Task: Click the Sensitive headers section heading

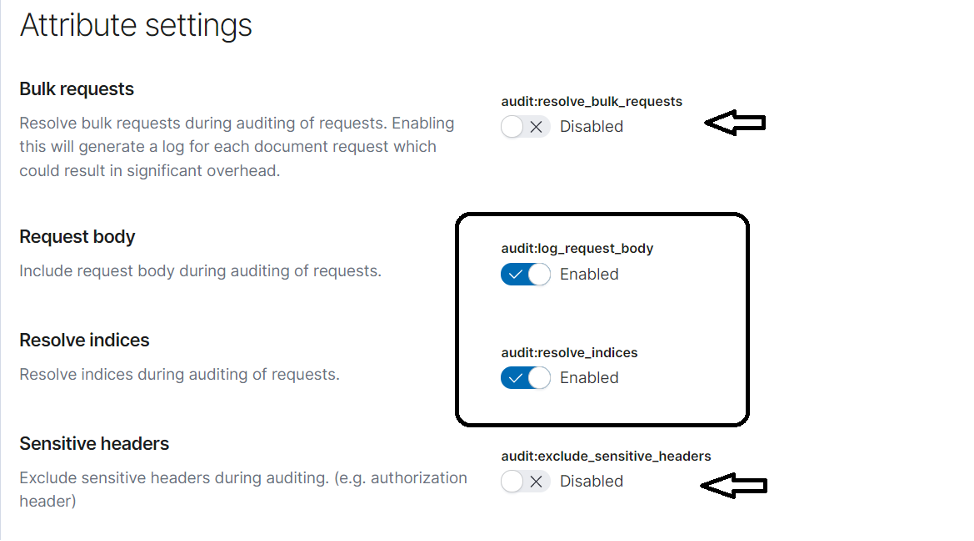Action: (x=94, y=444)
